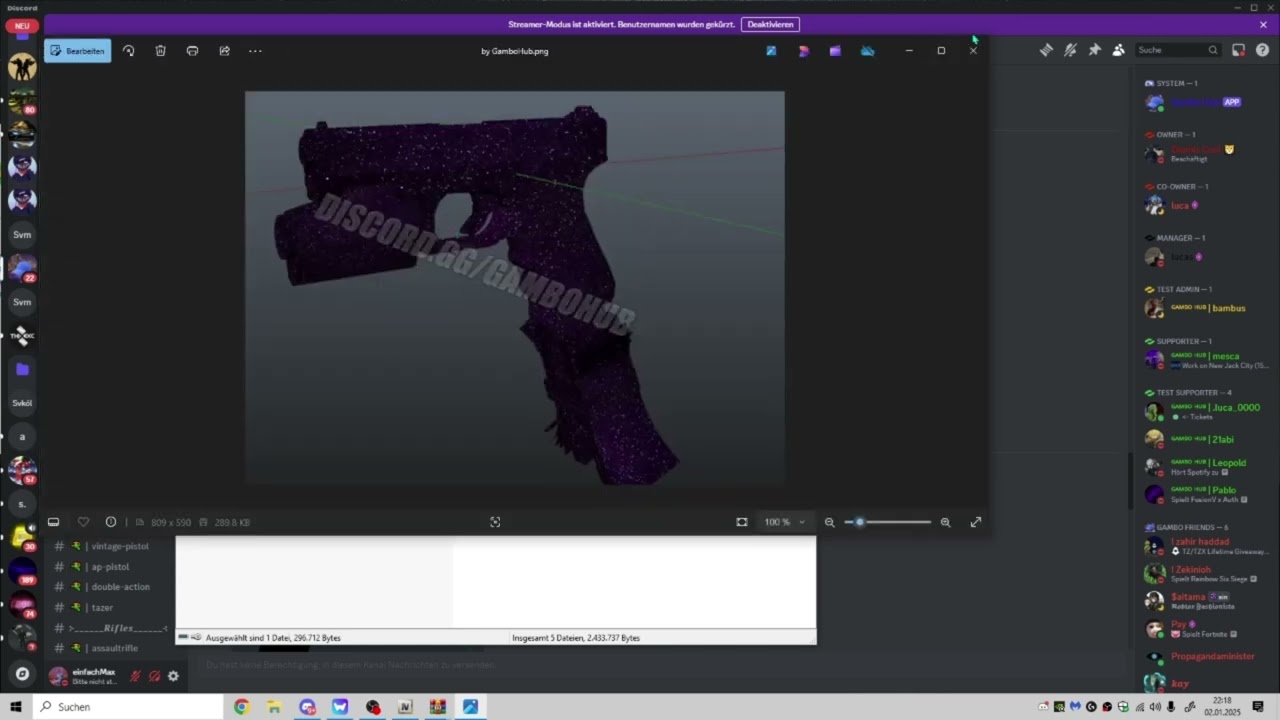The width and height of the screenshot is (1280, 720).
Task: Click Deaktivieren in the streamer mode banner
Action: click(x=770, y=24)
